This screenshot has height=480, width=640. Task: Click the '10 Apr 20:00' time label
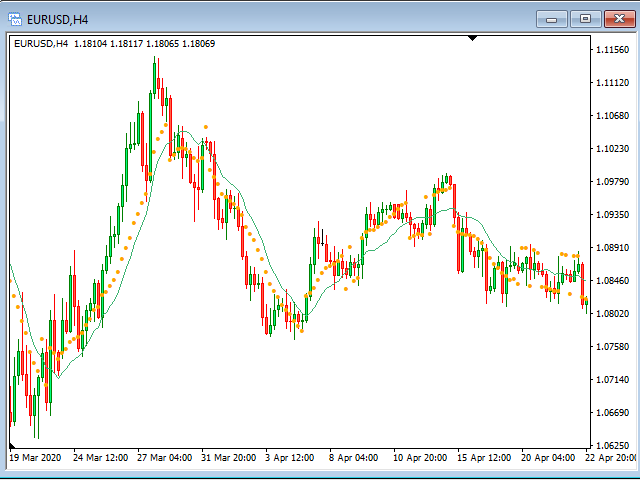420,458
